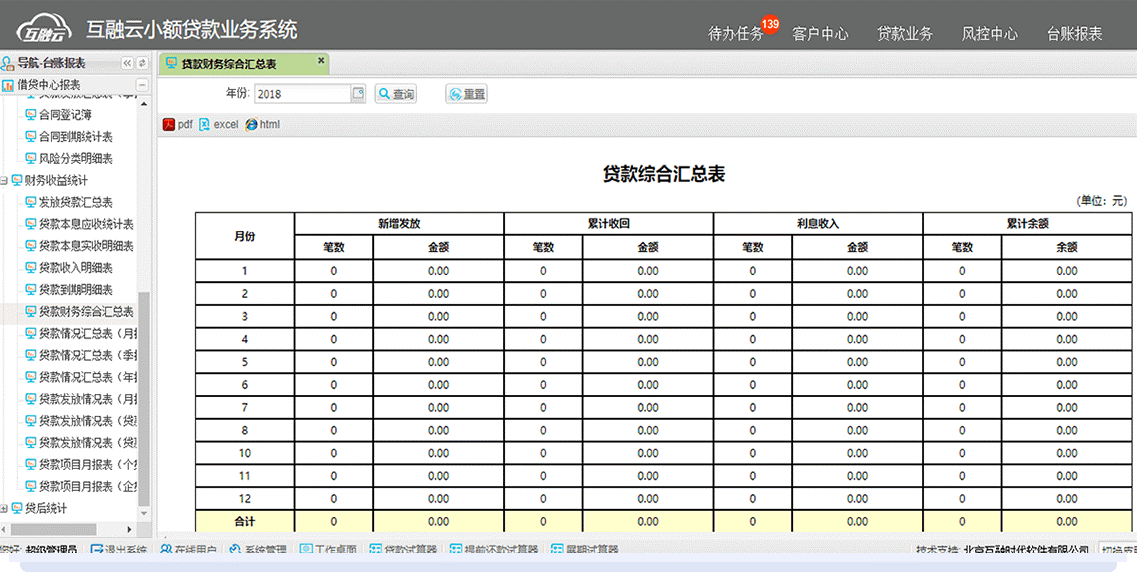Click the icon beside 贷款本息应收统计表

30,224
